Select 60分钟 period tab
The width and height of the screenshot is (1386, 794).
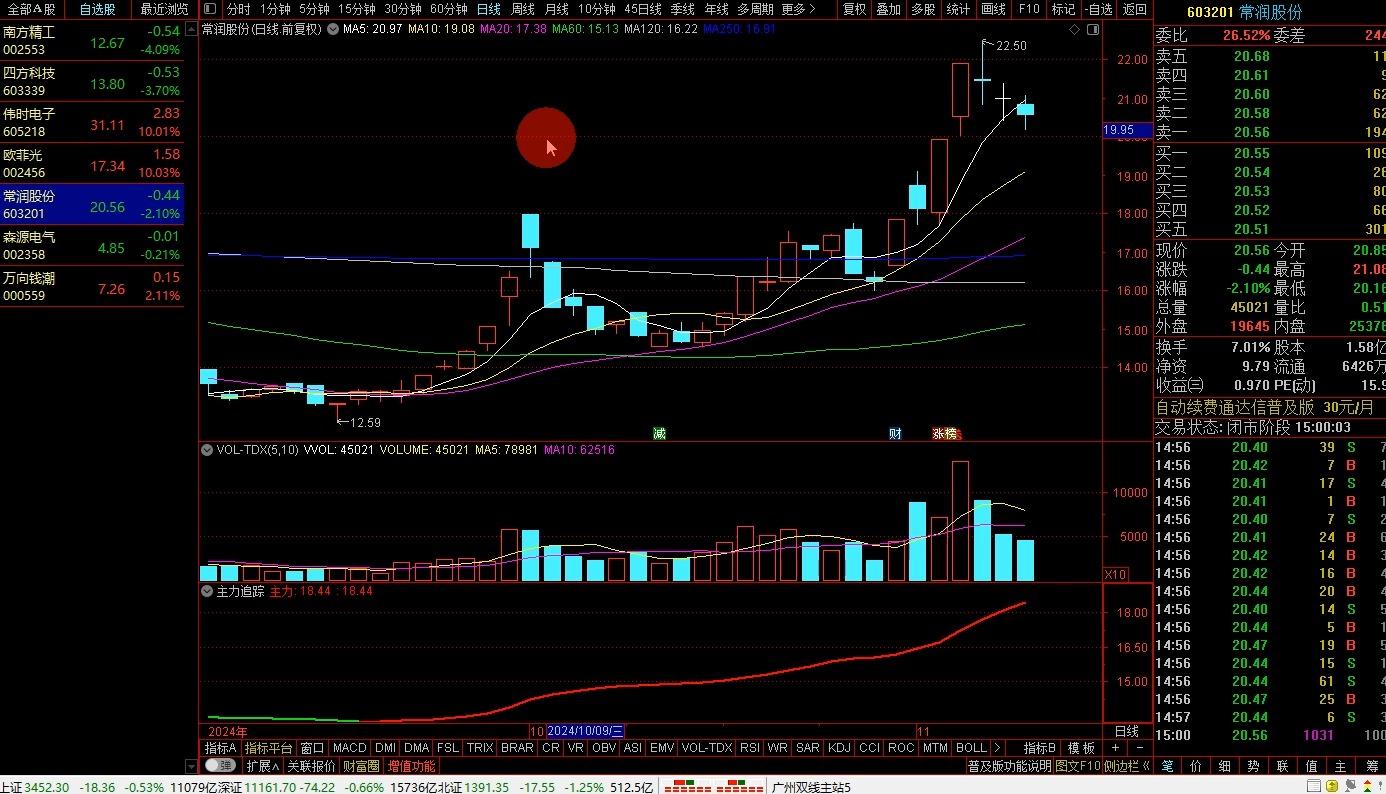(x=449, y=9)
